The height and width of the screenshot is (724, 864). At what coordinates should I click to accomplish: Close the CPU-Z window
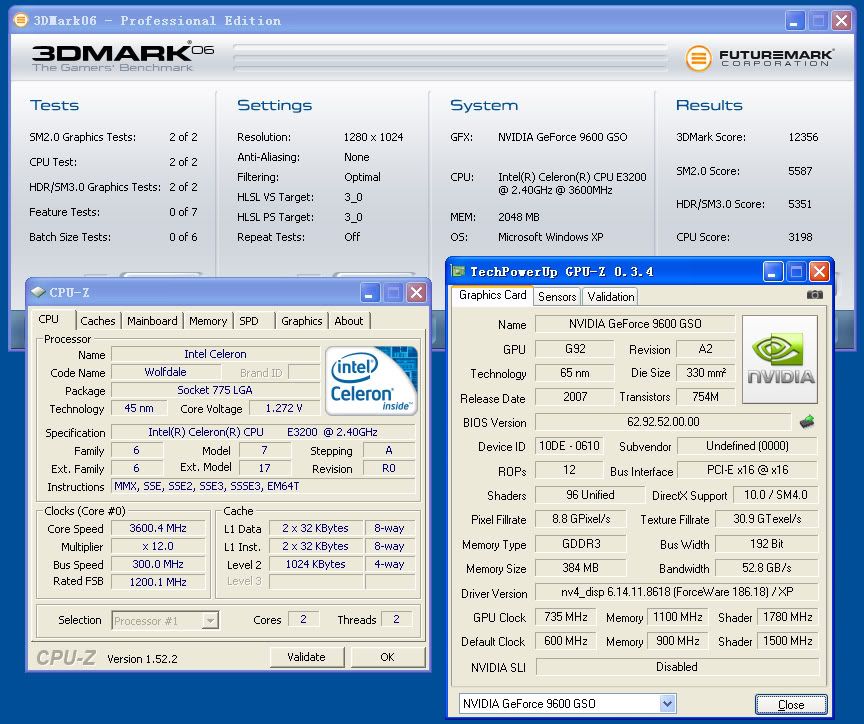(416, 292)
